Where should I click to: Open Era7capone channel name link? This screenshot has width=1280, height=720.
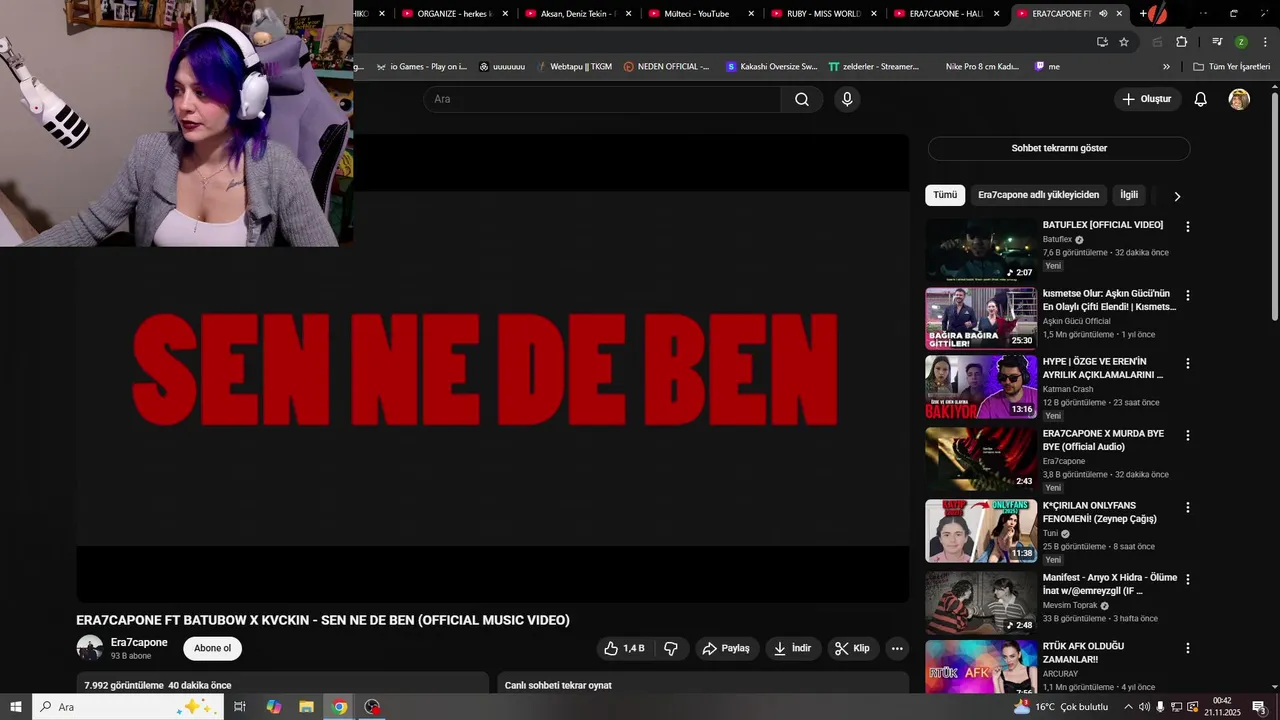[x=139, y=642]
